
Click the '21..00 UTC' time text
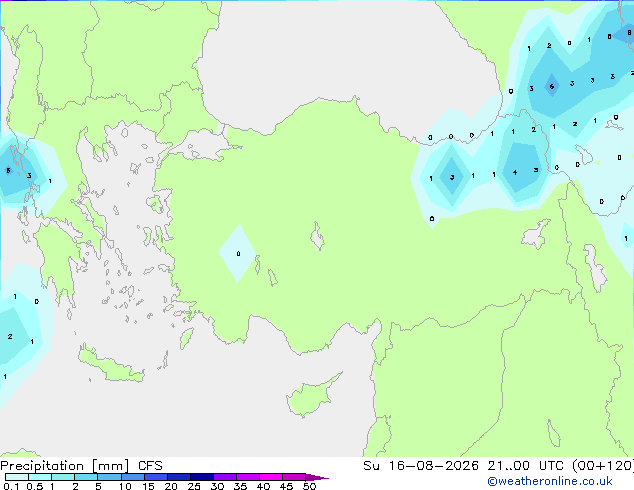coord(526,466)
